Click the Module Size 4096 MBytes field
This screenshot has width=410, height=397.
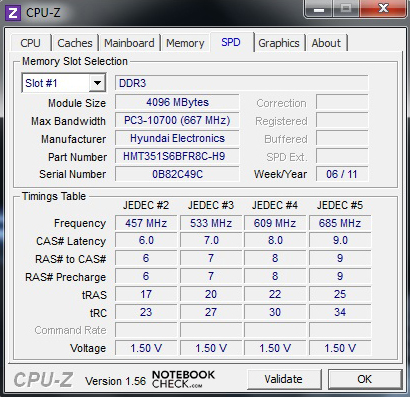point(177,102)
